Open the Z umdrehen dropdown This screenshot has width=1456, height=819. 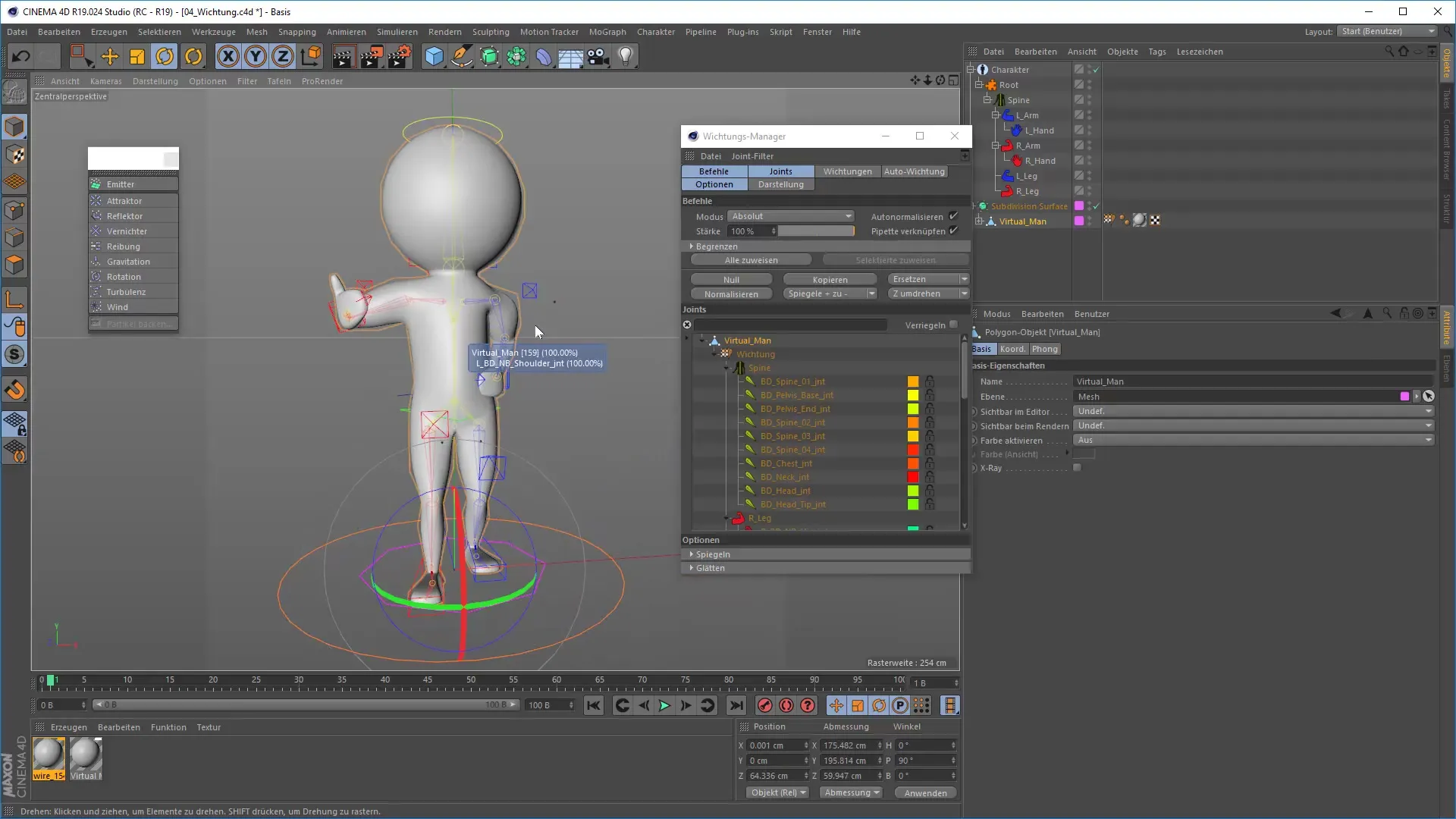tap(928, 293)
